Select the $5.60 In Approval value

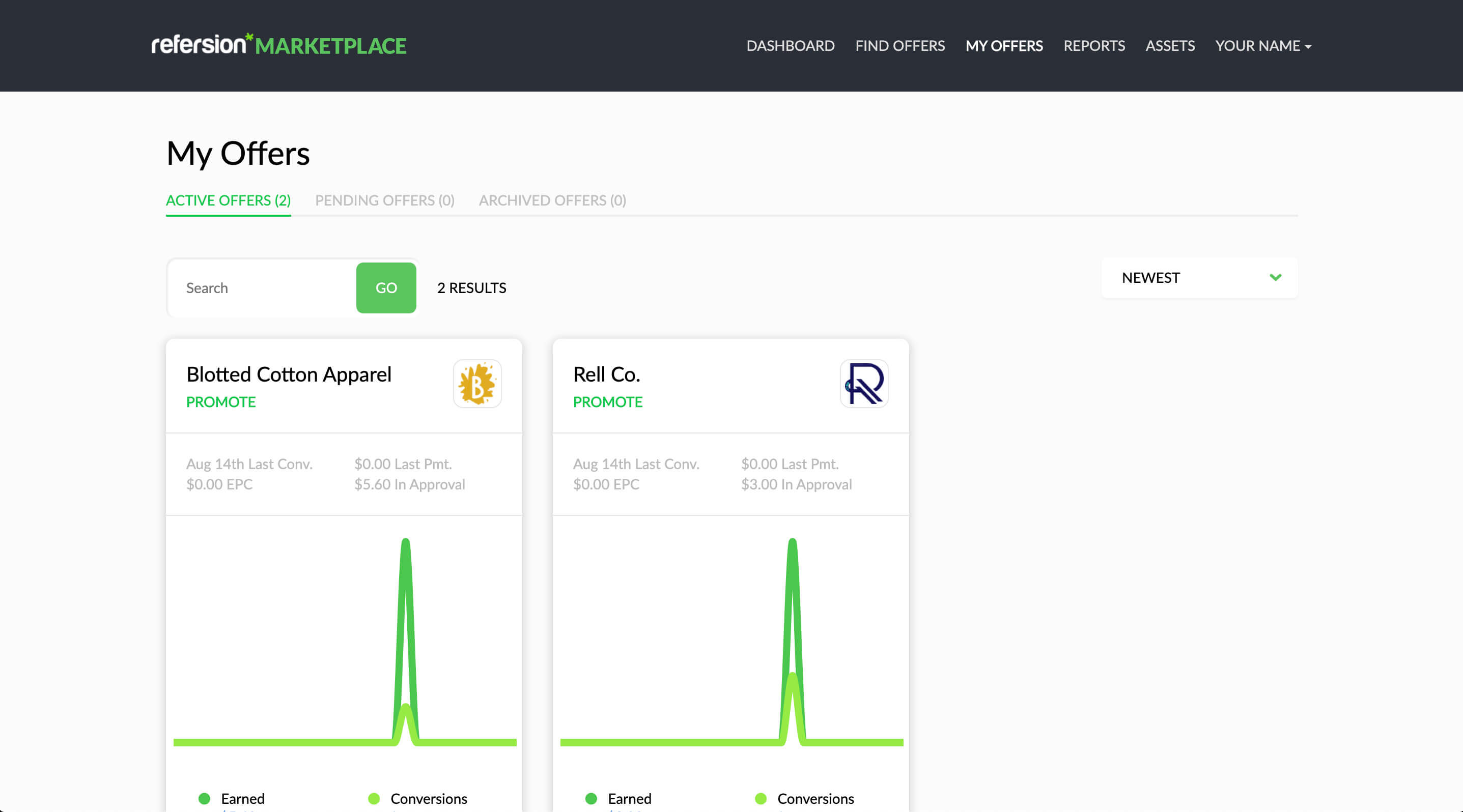[409, 484]
